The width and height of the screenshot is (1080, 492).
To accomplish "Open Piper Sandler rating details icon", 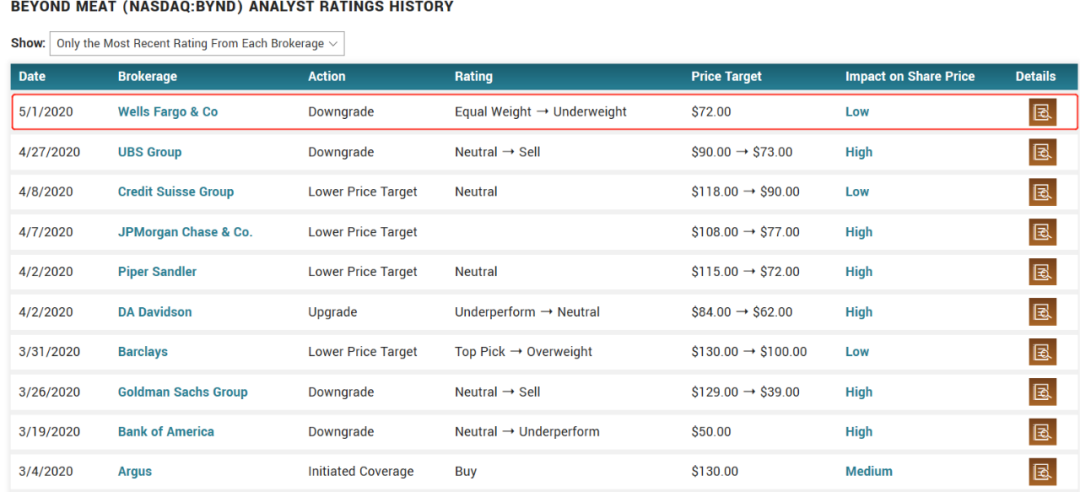I will (x=1043, y=272).
